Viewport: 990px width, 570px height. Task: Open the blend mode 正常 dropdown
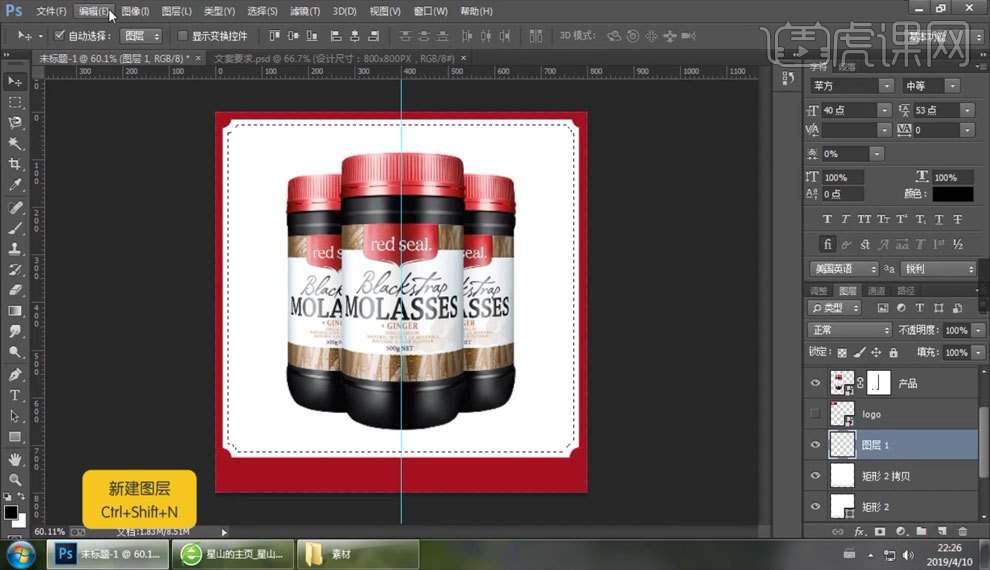pos(849,330)
